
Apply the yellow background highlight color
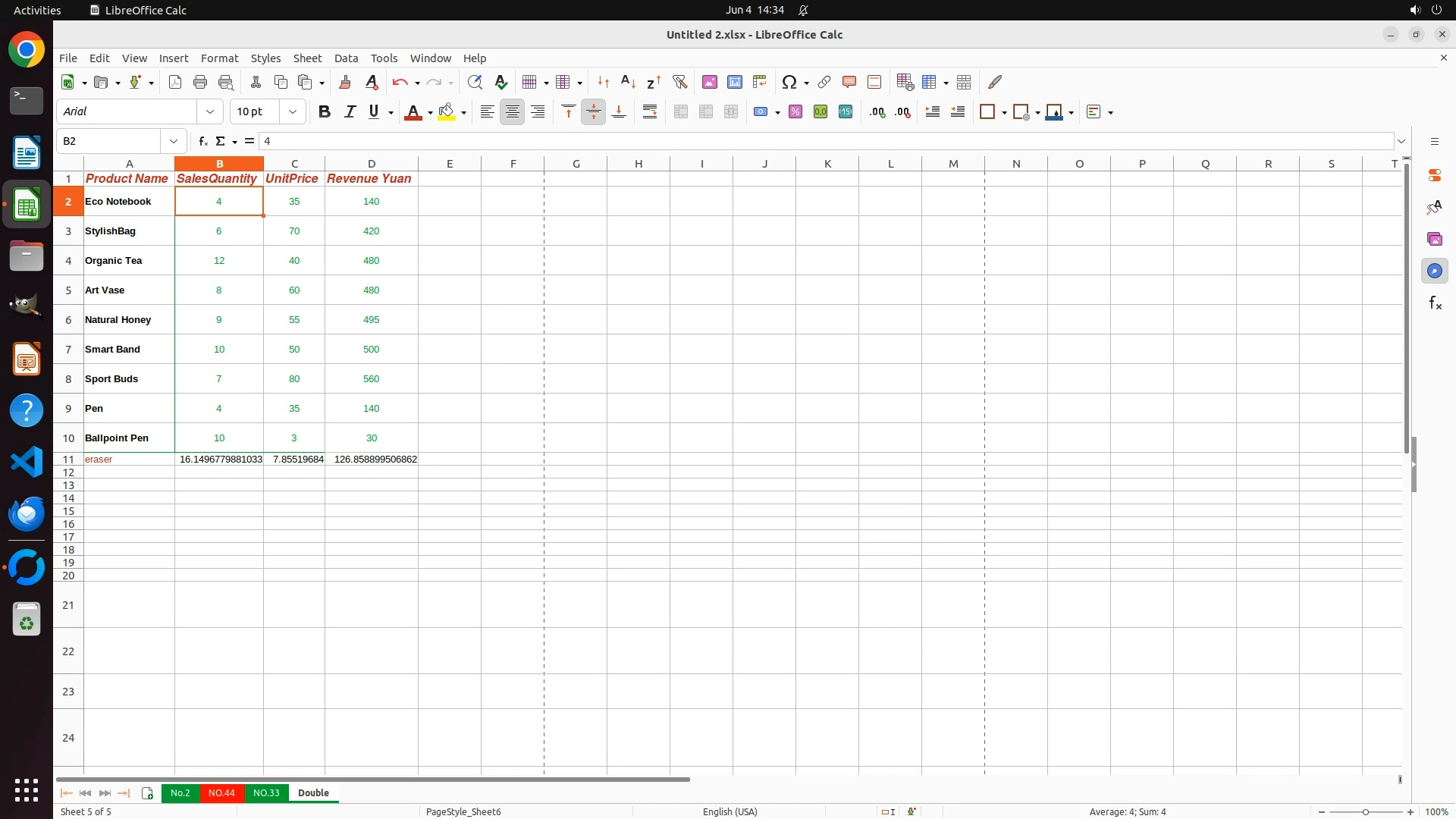447,111
